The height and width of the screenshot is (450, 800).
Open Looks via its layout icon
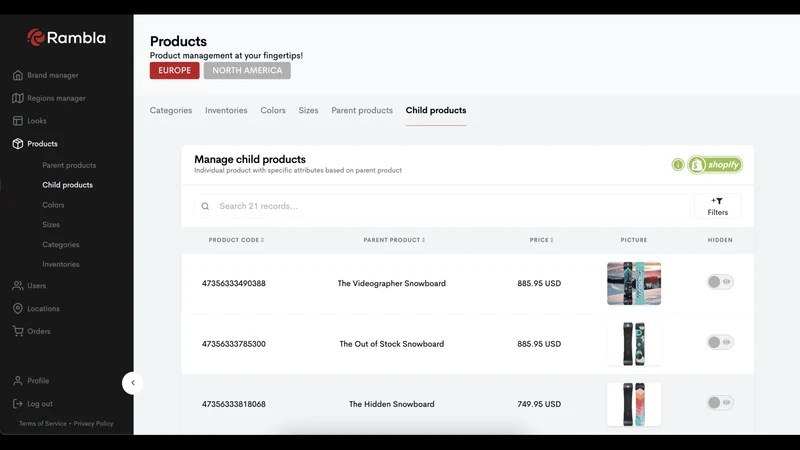(18, 121)
